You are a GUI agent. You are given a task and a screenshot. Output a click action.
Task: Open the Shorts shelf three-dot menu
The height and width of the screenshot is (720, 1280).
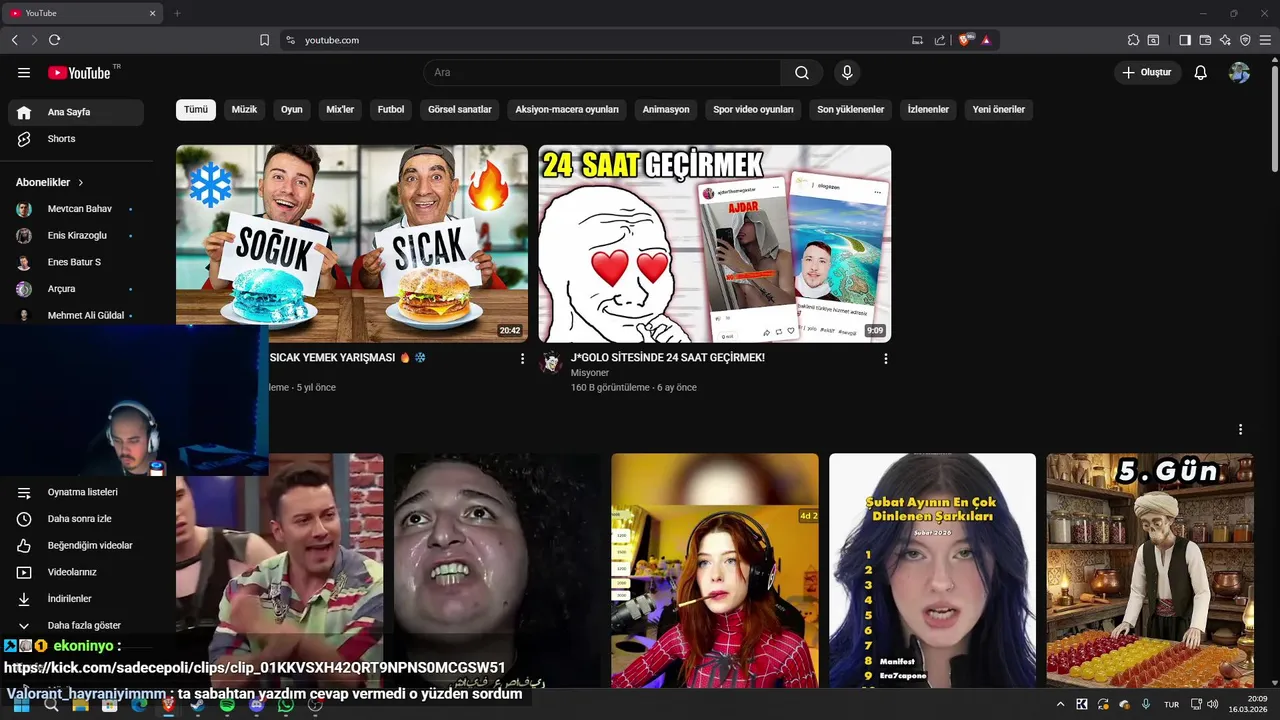coord(1240,429)
